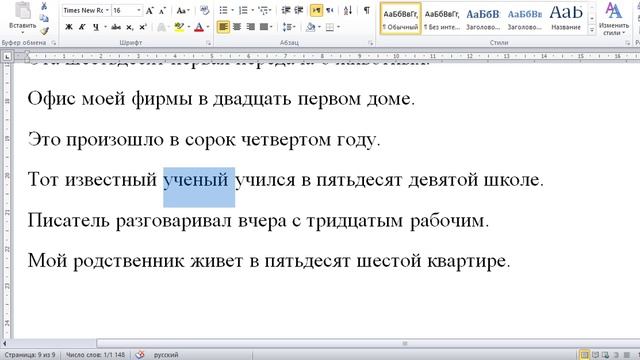Apply the Без интервала style

442,18
